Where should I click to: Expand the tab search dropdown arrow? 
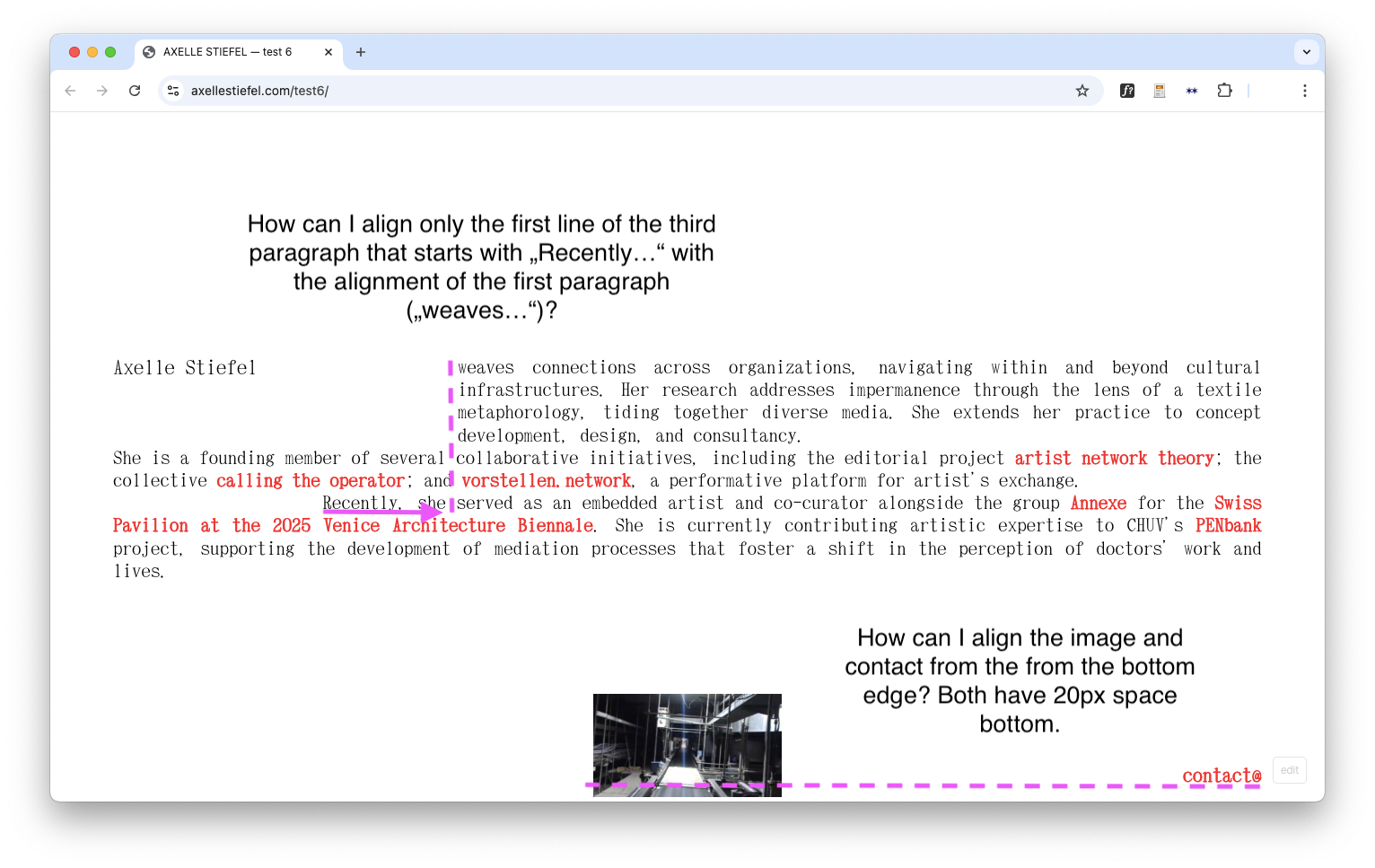[1306, 52]
